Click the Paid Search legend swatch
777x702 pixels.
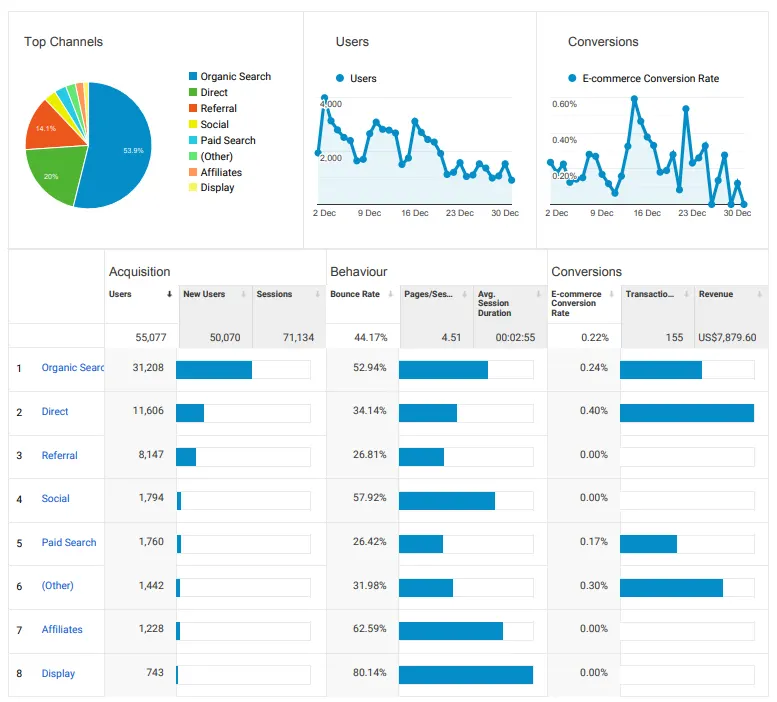(193, 140)
